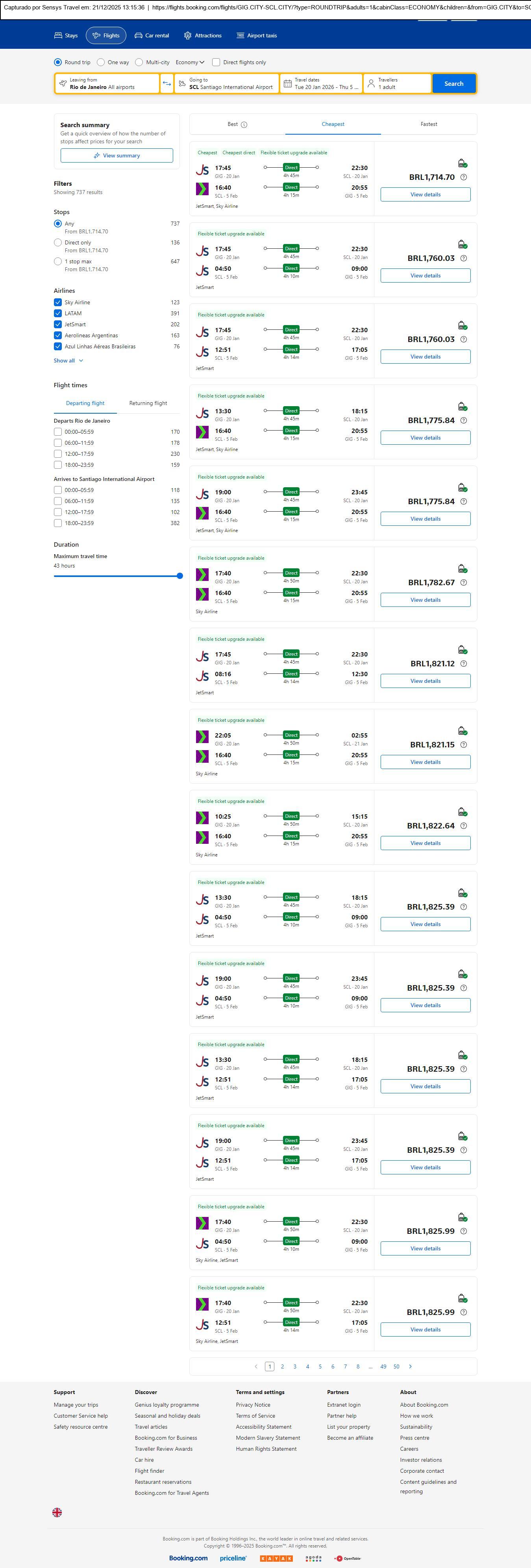The height and width of the screenshot is (1568, 531).
Task: Switch to the Returning flight times tab
Action: (148, 403)
